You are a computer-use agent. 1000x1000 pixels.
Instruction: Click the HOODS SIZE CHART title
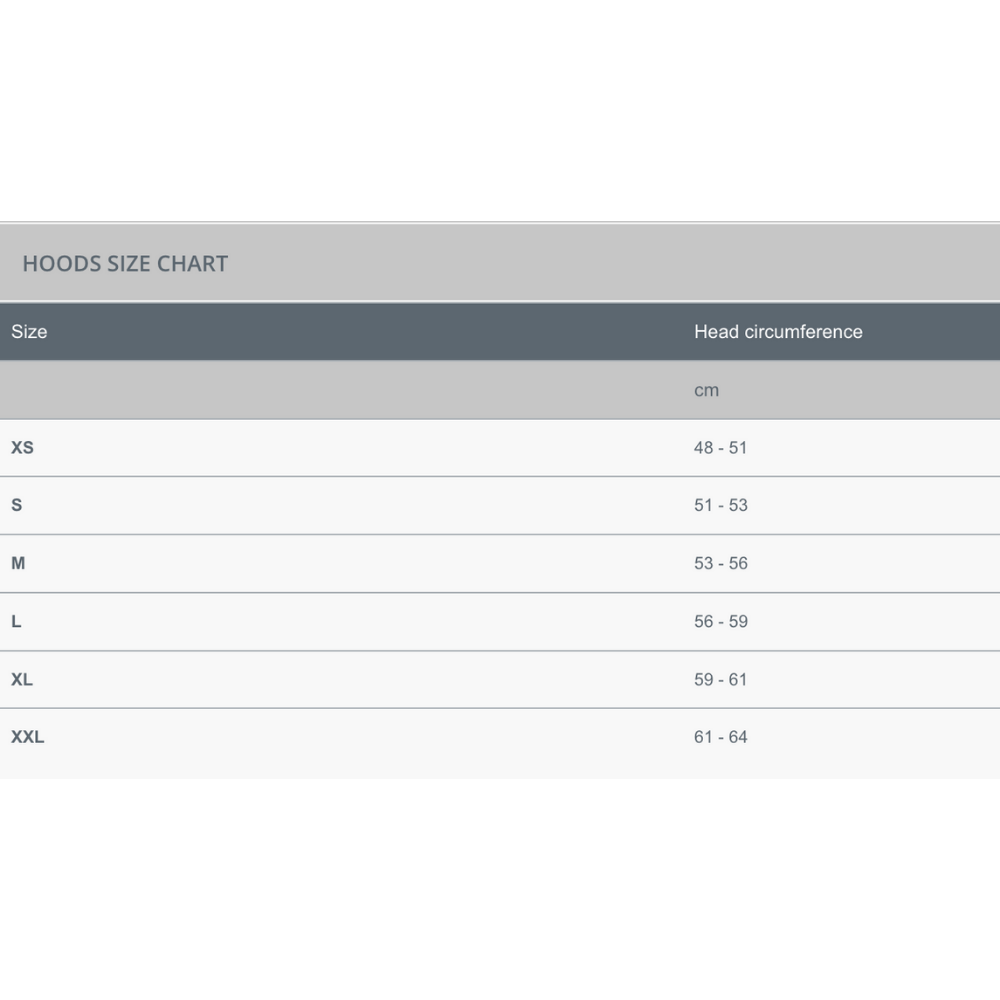coord(125,264)
